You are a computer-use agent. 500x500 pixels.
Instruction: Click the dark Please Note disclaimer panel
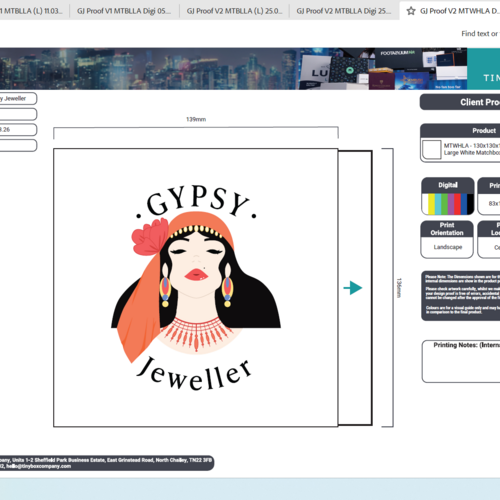[461, 296]
